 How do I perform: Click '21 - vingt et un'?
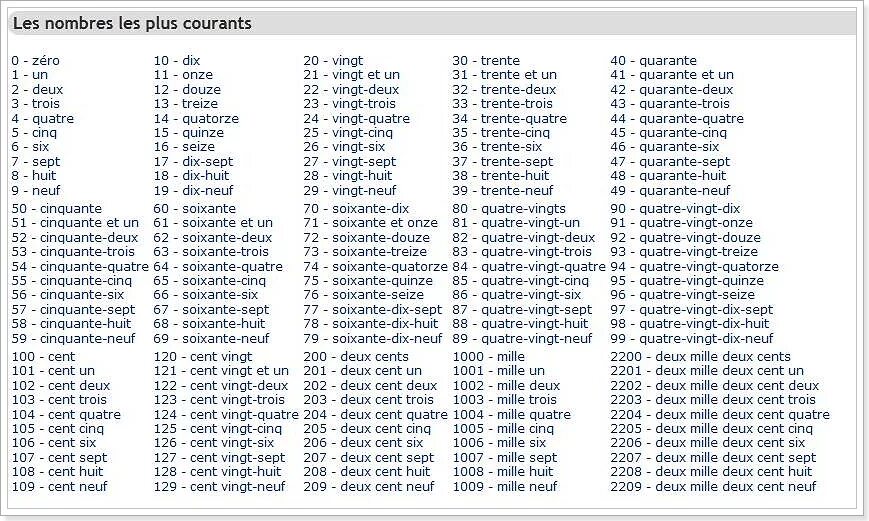351,75
